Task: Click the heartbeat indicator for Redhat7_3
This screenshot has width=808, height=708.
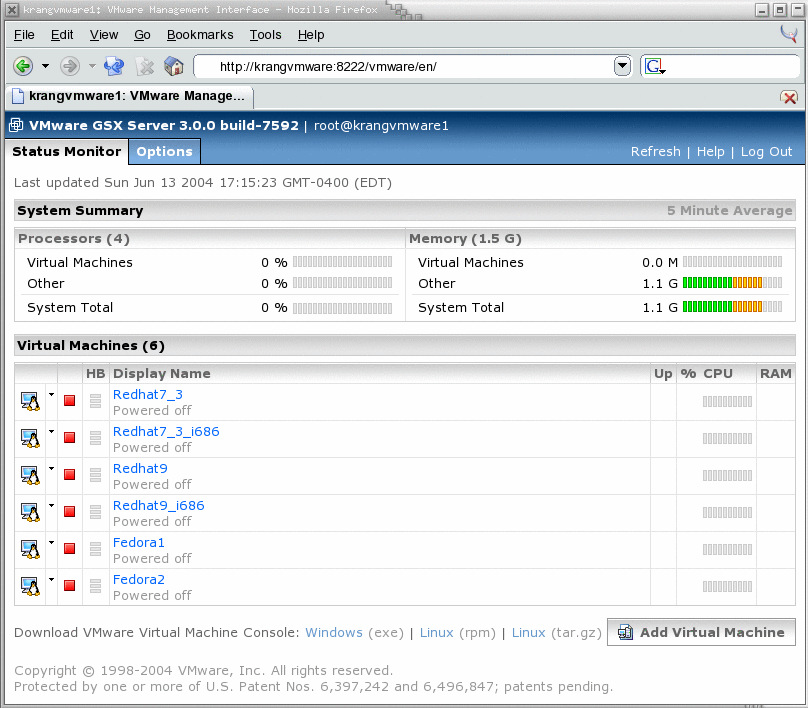Action: click(95, 401)
